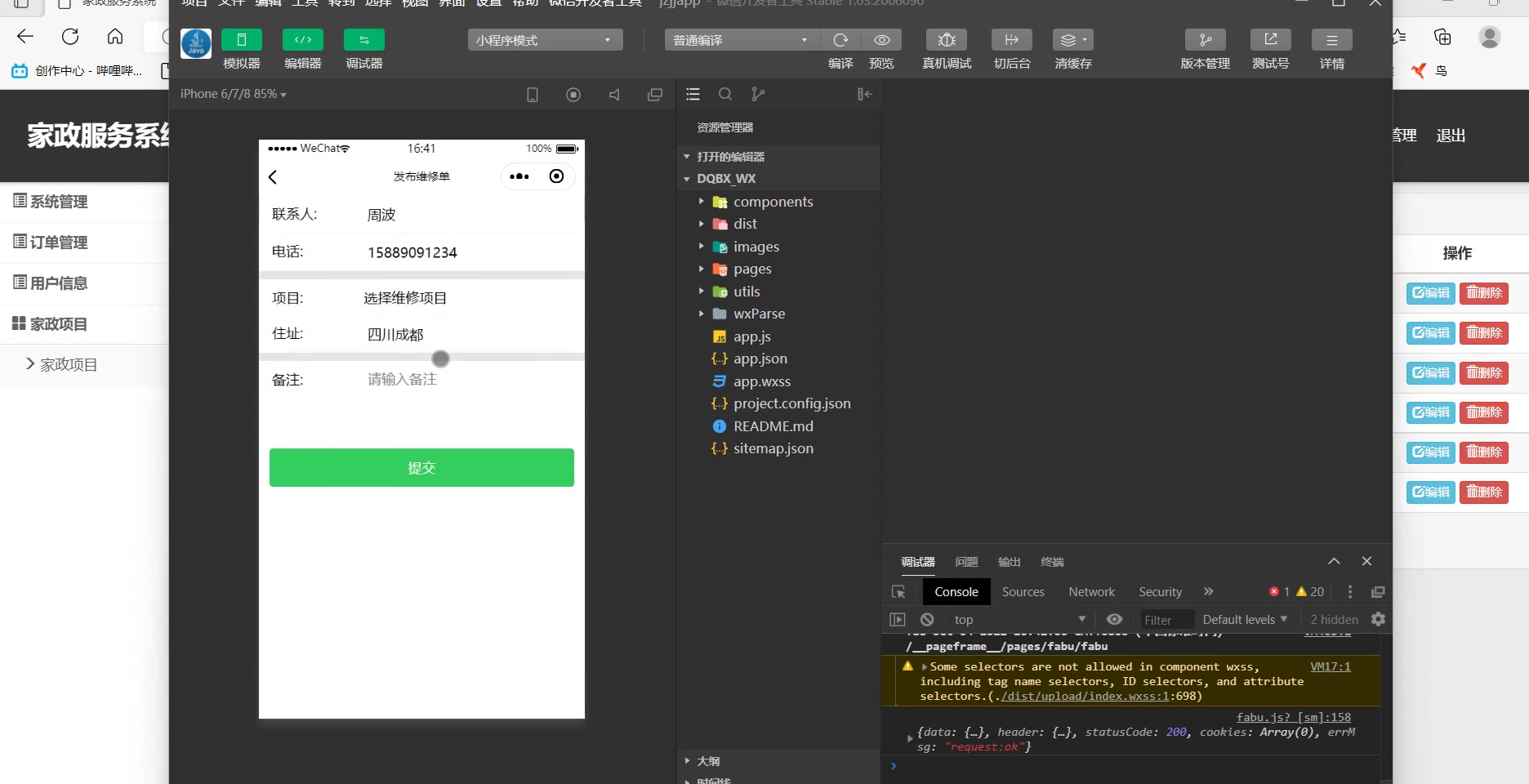Click the inspect element picker icon
The height and width of the screenshot is (784, 1529).
(x=898, y=592)
